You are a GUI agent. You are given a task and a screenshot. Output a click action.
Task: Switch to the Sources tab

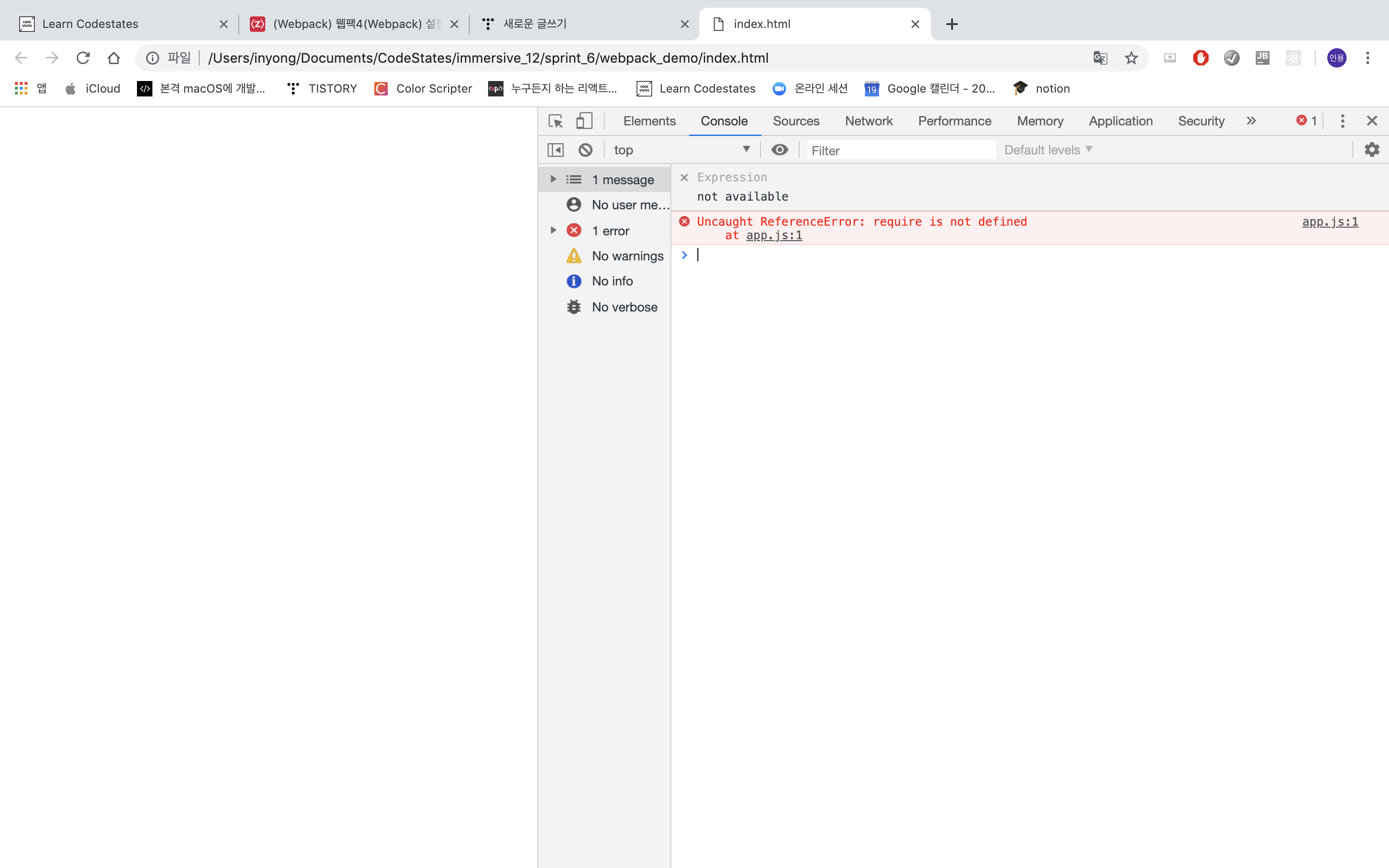795,121
